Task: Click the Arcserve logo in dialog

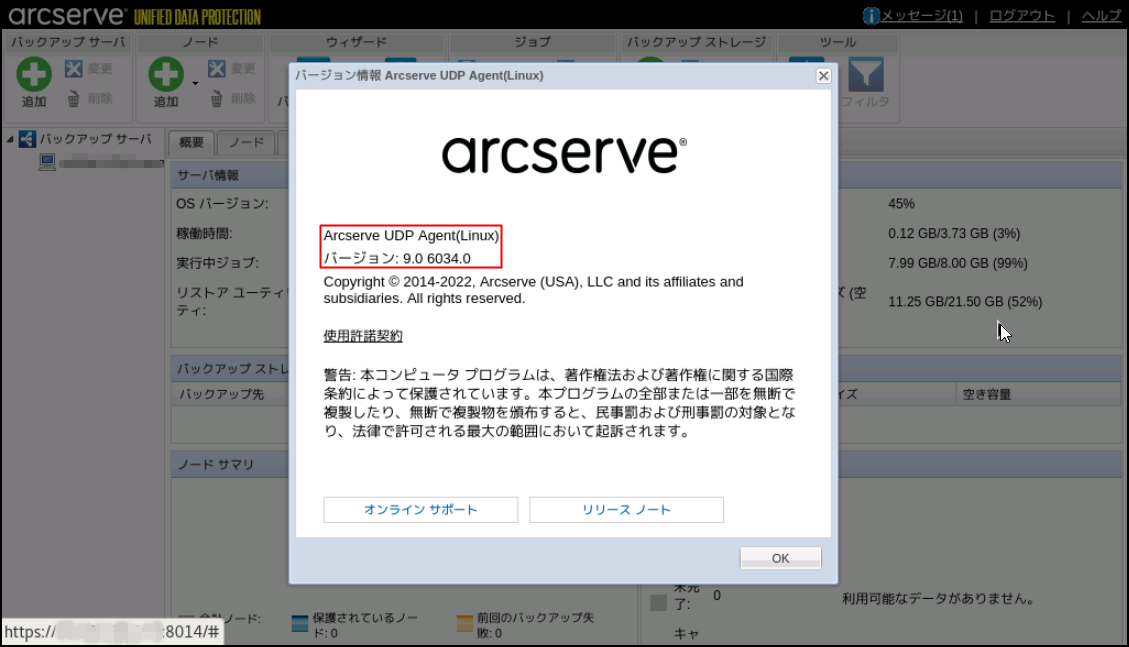Action: [564, 154]
